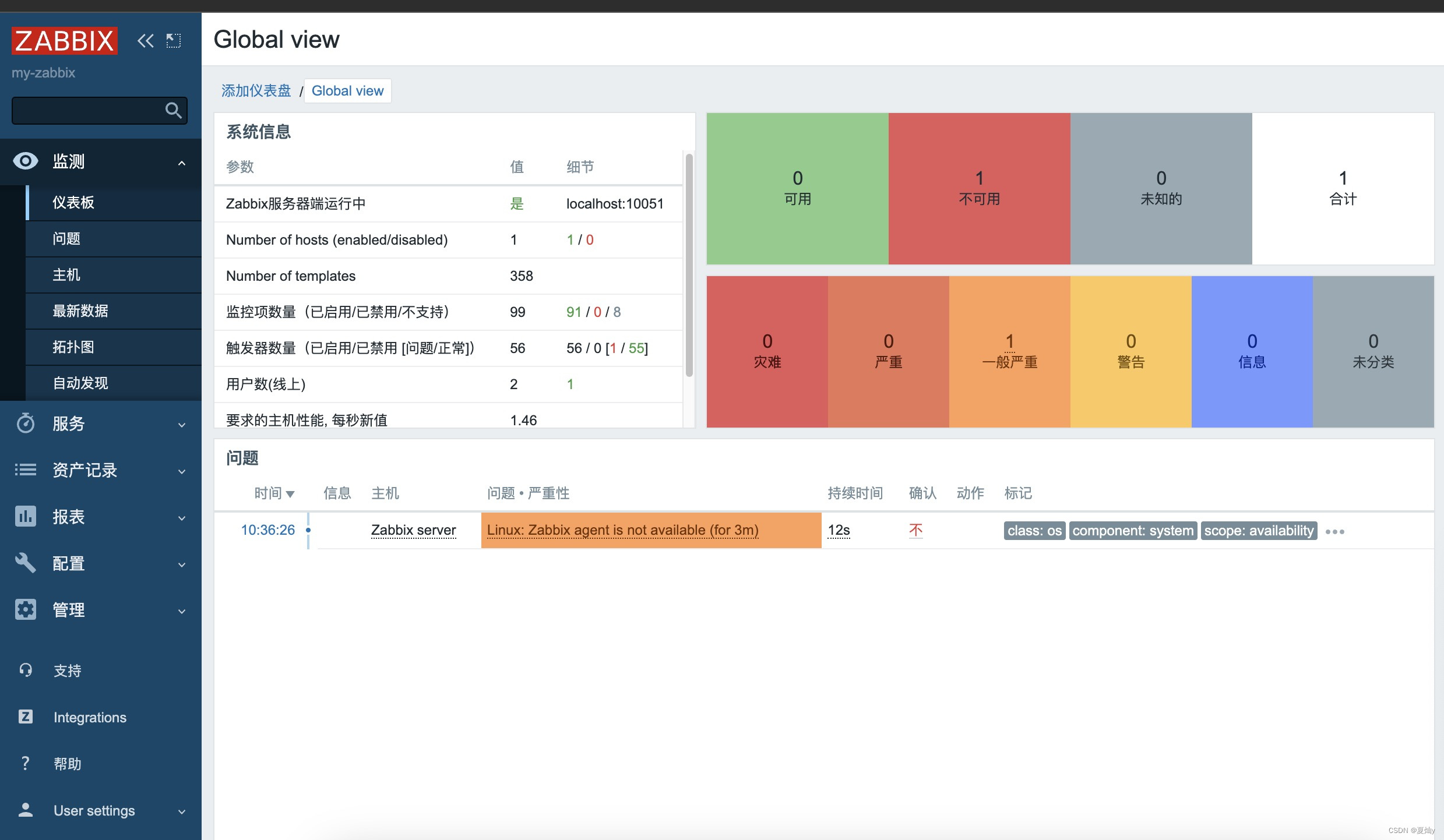Click the sidebar search input field
The image size is (1444, 840).
pyautogui.click(x=99, y=111)
